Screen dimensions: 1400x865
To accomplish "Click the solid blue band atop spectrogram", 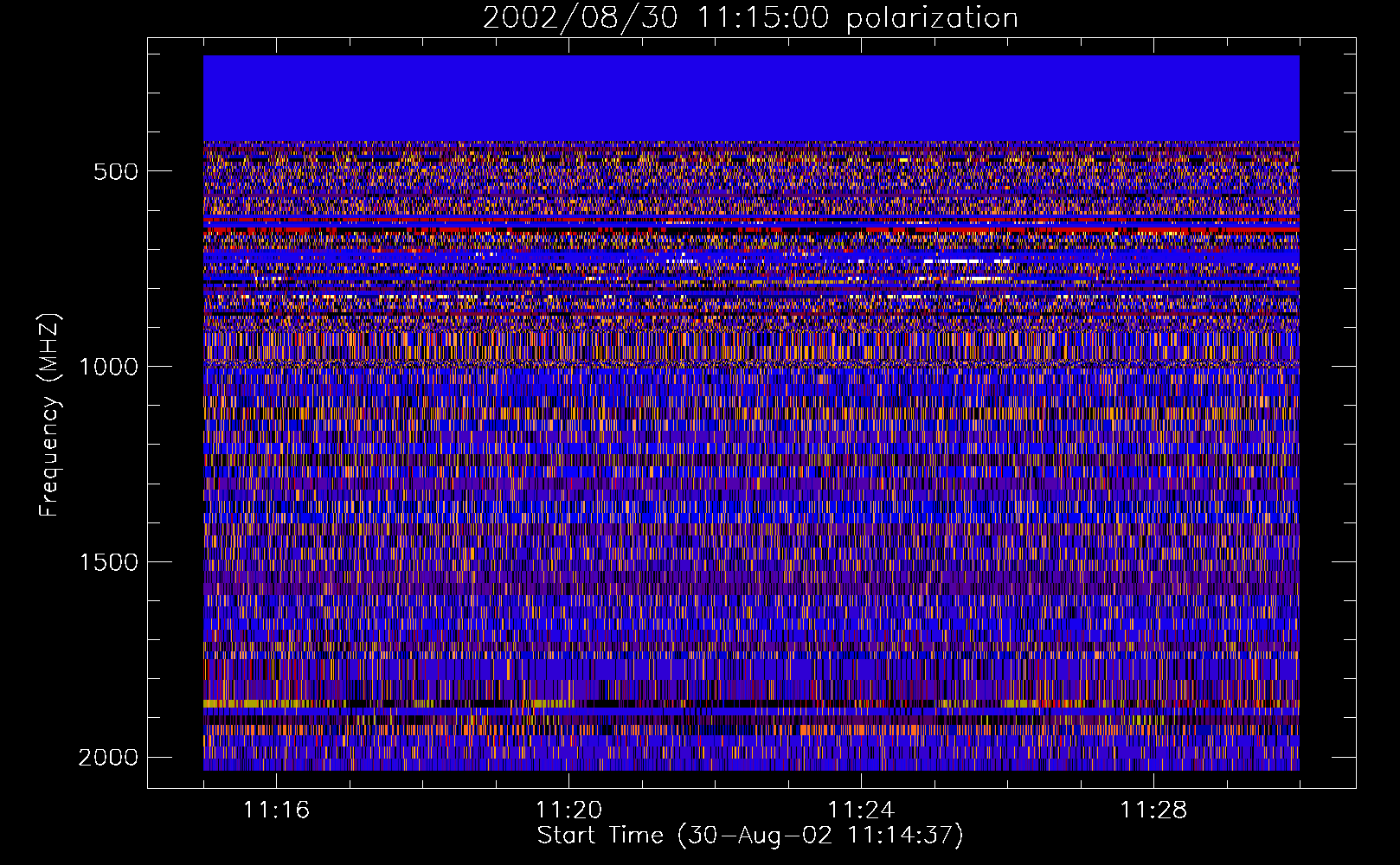I will click(x=751, y=99).
